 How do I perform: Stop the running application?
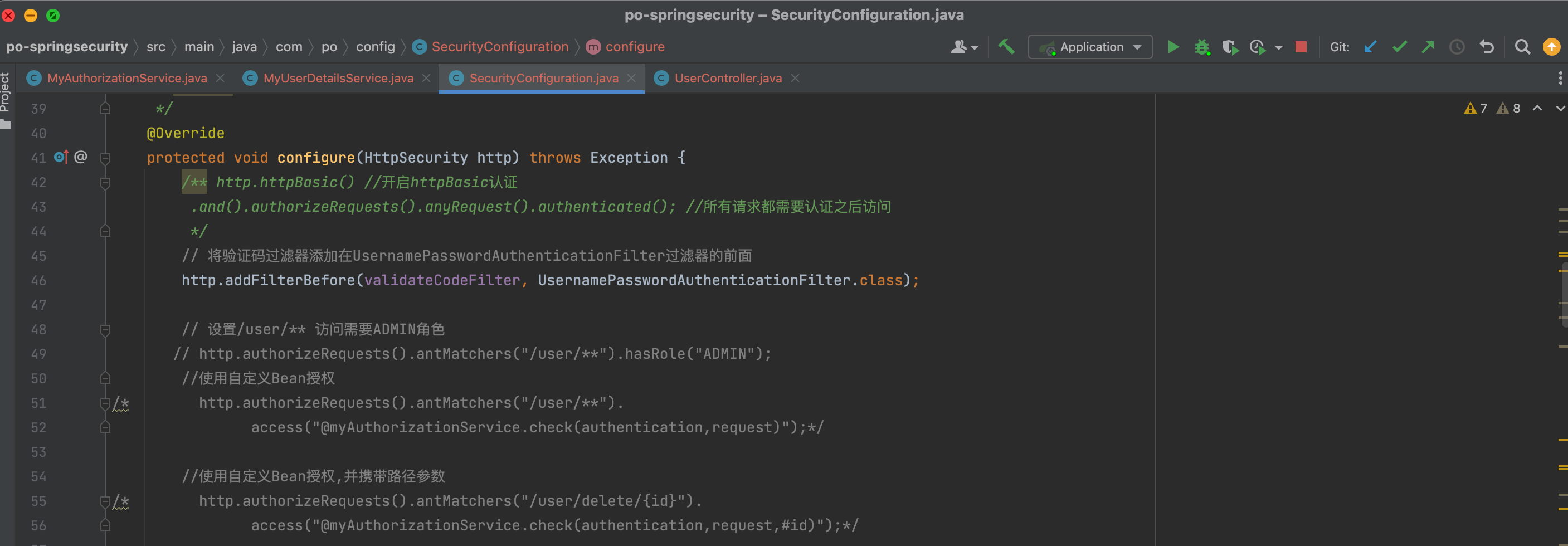coord(1301,47)
